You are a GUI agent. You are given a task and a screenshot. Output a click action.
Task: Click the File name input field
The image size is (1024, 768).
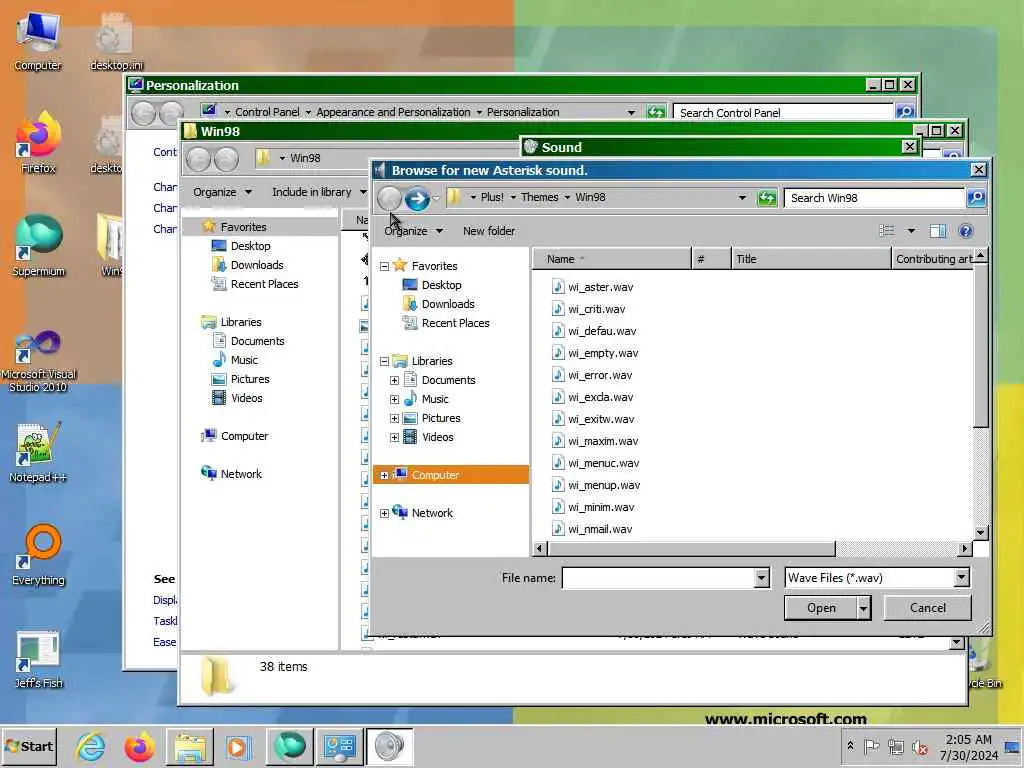click(x=658, y=577)
